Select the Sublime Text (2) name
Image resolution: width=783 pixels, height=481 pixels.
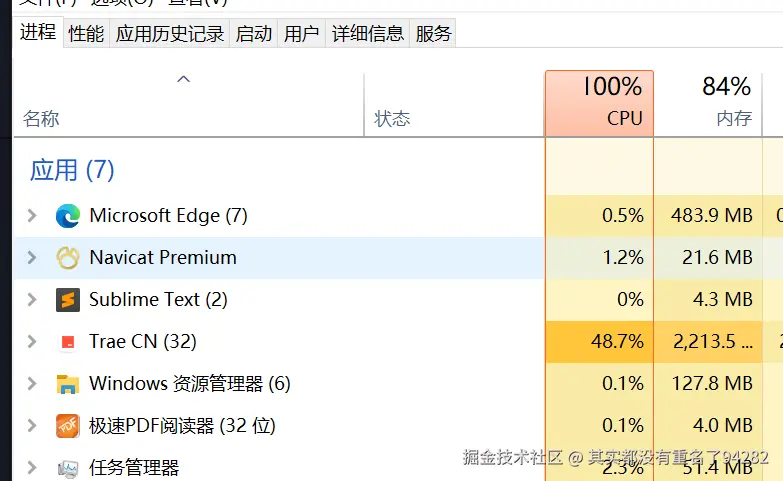point(158,300)
